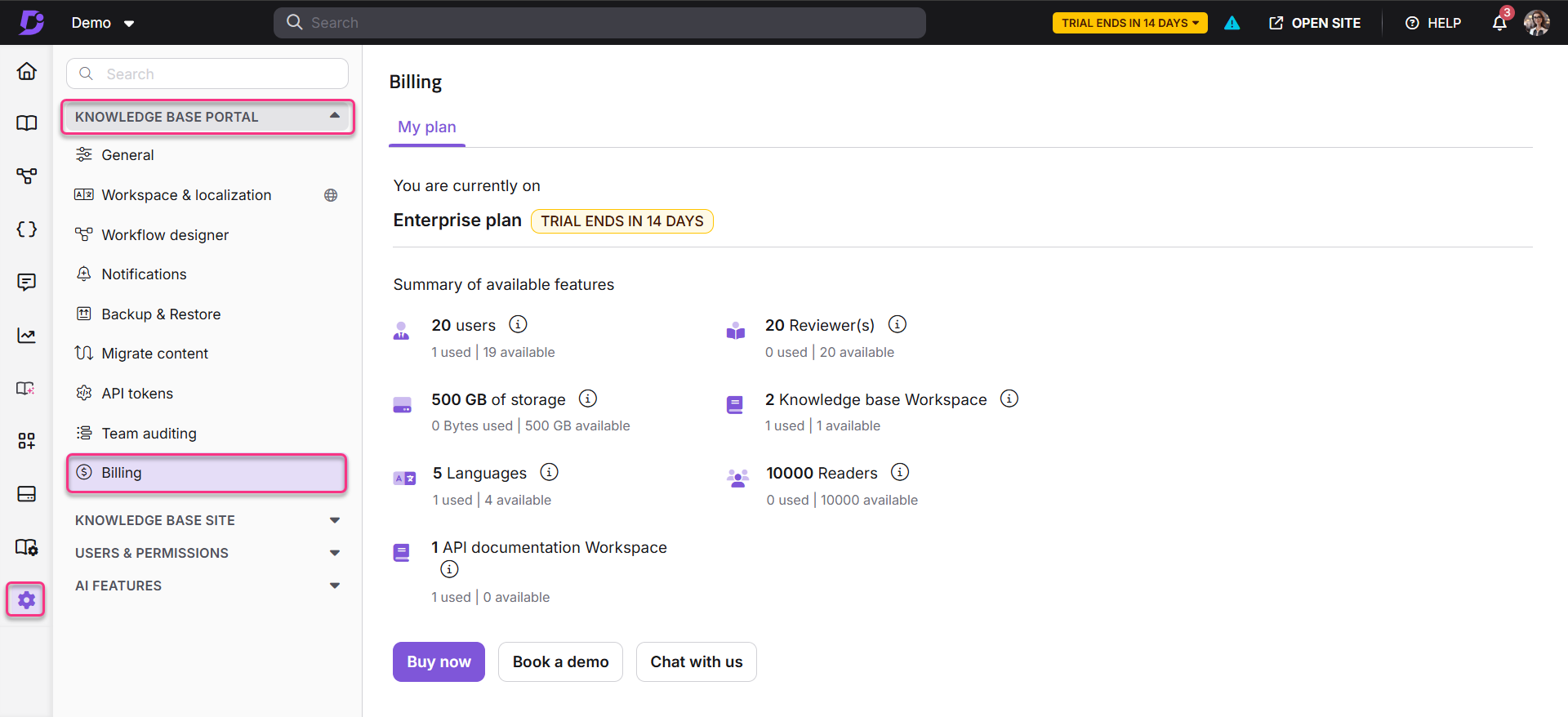Click the Trial ends in 14 days badge beside Enterprise plan

coord(622,221)
